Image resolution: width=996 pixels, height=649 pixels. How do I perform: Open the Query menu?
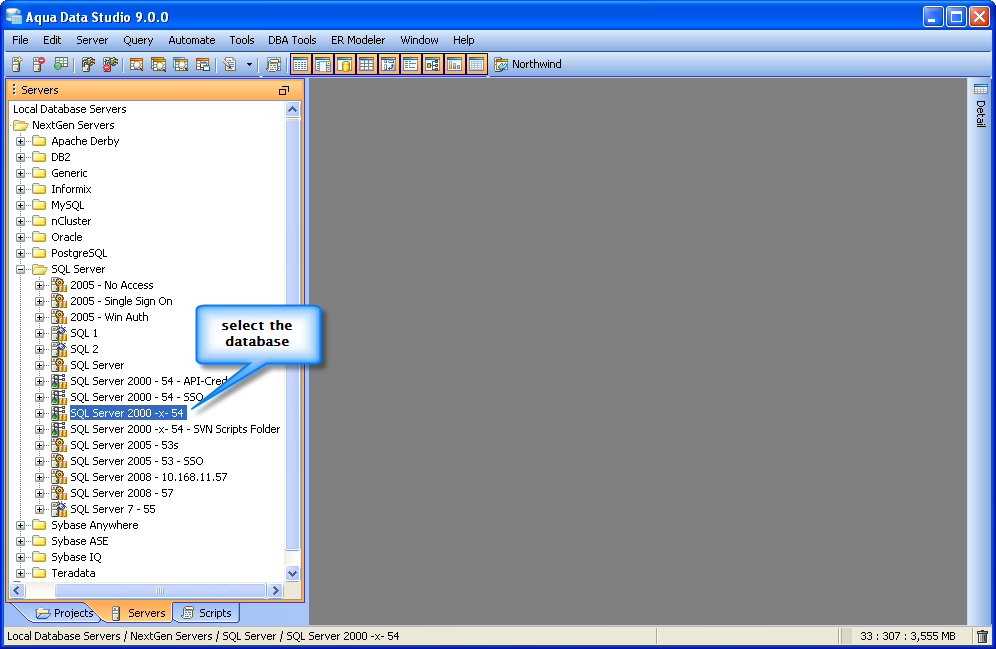coord(138,40)
